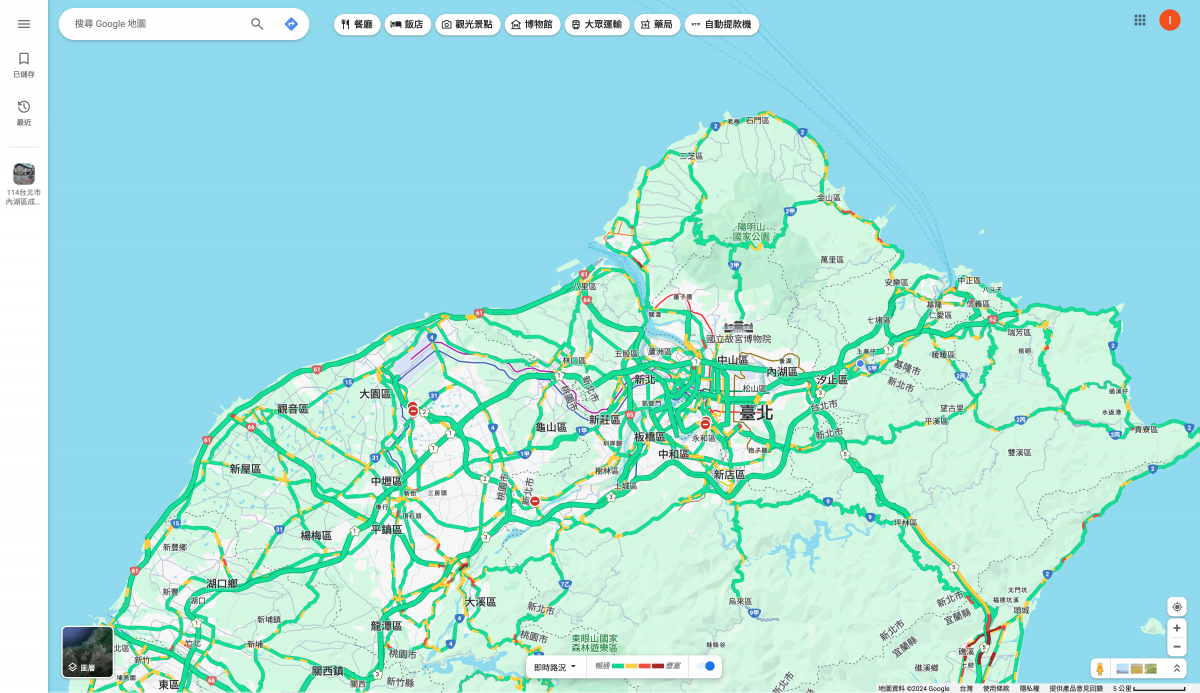Click the road closure icon near 三峽
This screenshot has height=693, width=1200.
click(535, 500)
